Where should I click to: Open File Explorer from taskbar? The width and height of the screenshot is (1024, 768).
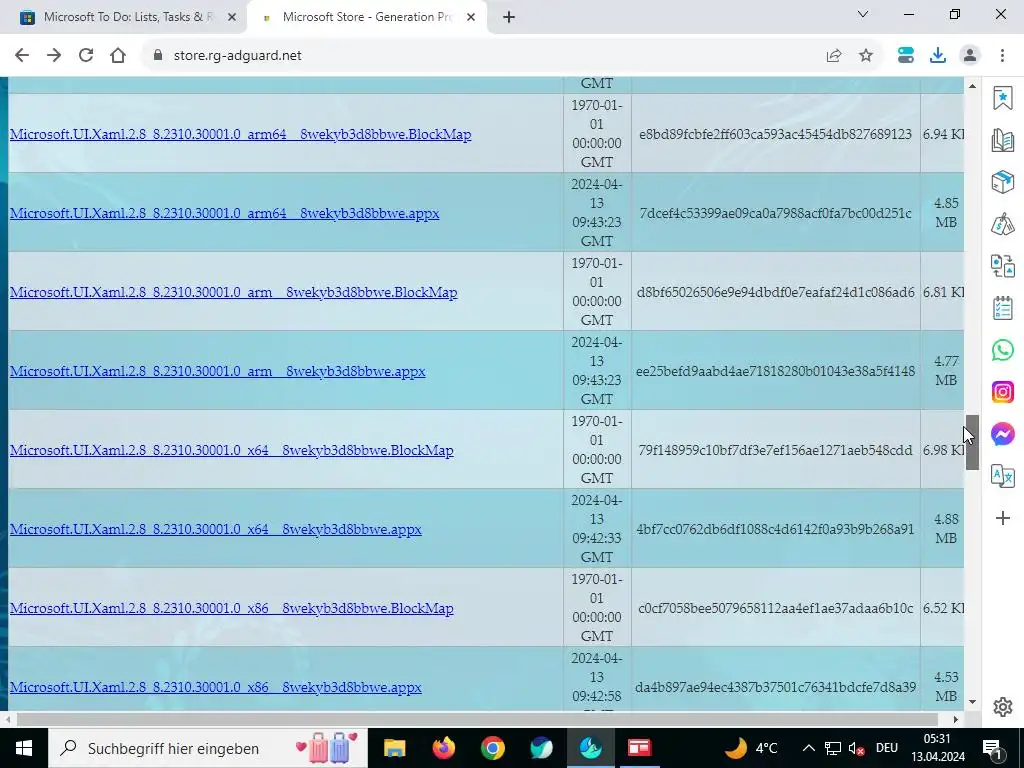pos(394,748)
